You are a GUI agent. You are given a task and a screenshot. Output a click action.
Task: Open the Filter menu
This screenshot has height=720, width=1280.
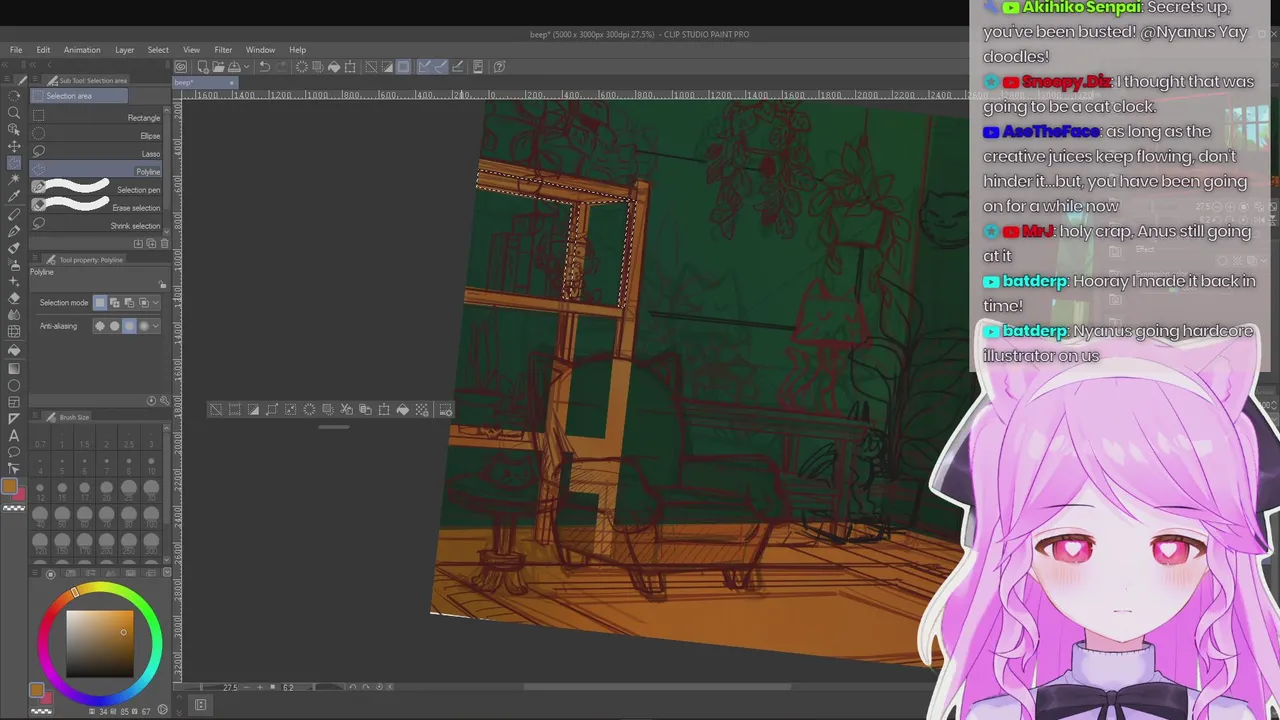[223, 50]
